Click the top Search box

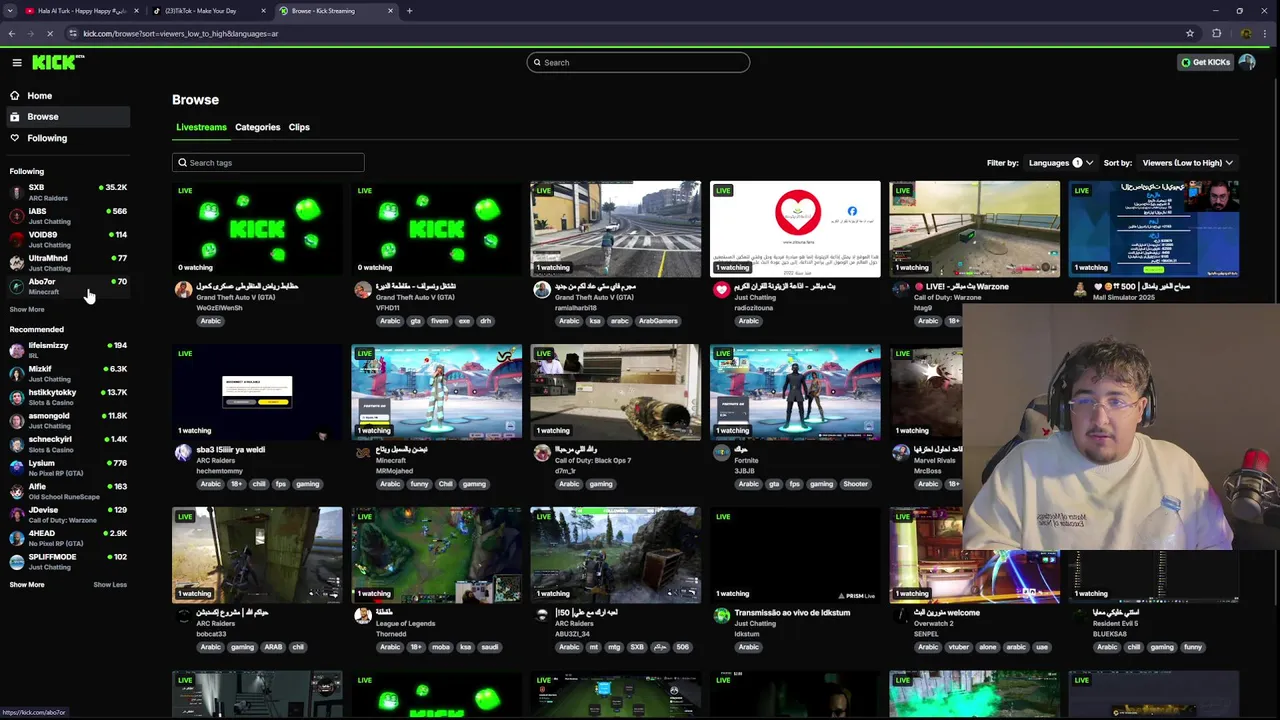[638, 62]
